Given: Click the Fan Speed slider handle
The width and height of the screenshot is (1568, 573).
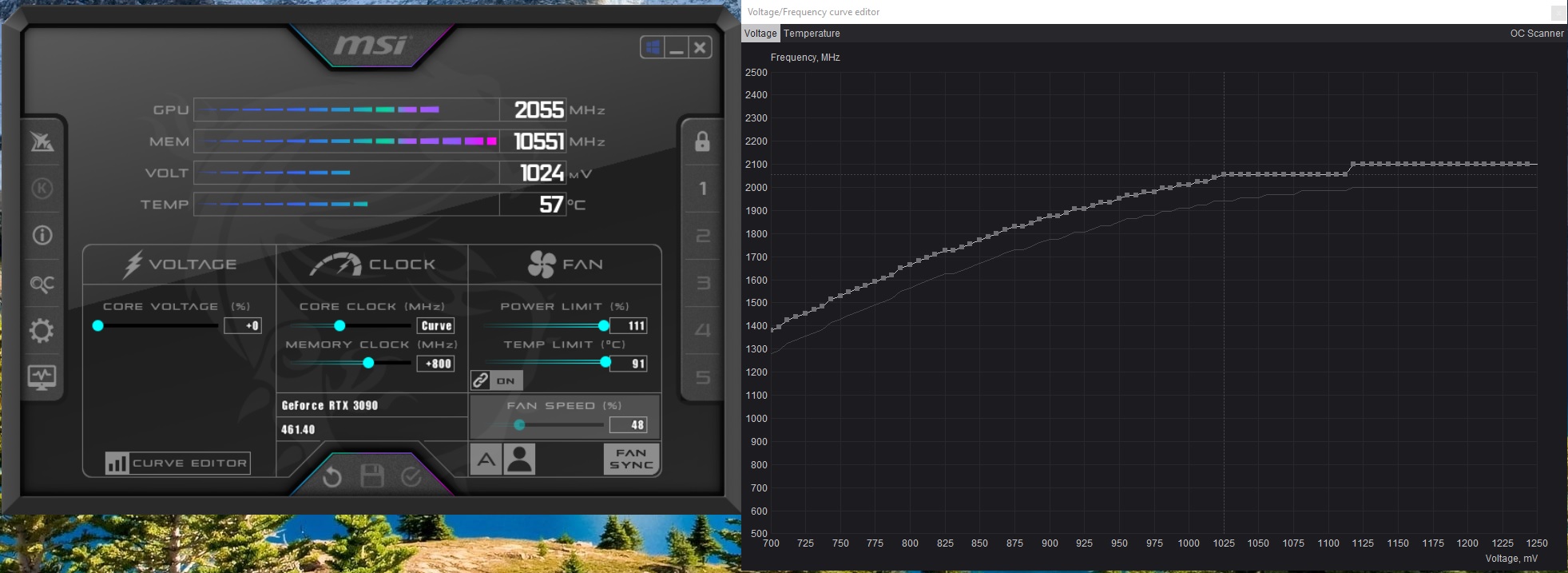Looking at the screenshot, I should [x=519, y=424].
